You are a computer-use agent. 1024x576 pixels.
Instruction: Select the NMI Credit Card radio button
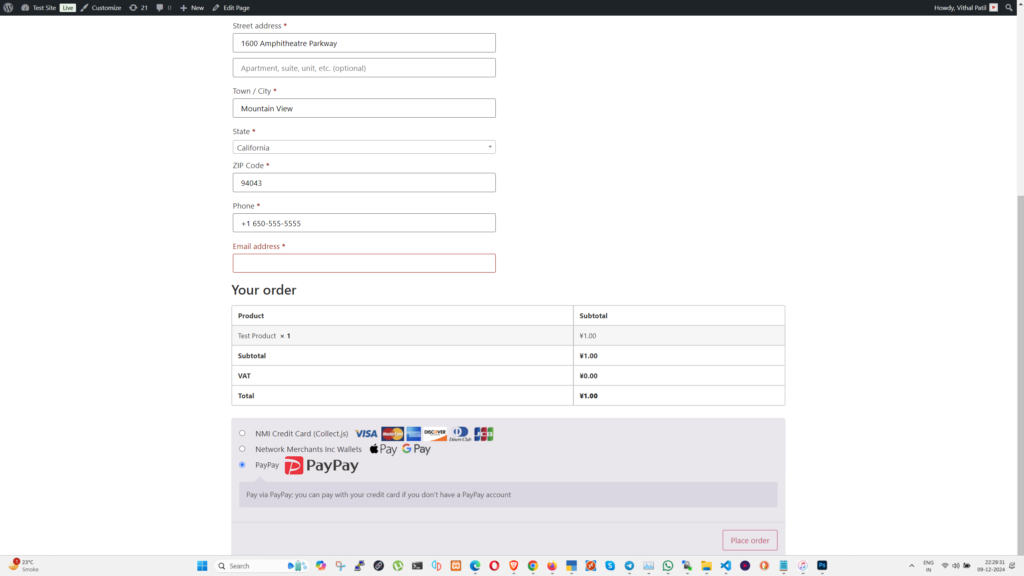coord(242,434)
